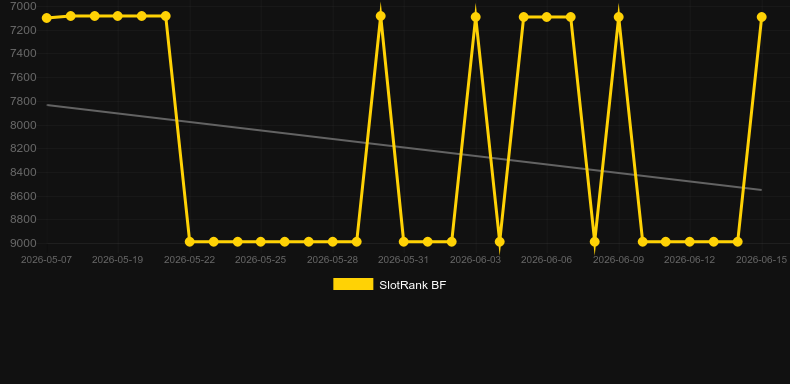Click the 8200 y-axis label

(23, 148)
